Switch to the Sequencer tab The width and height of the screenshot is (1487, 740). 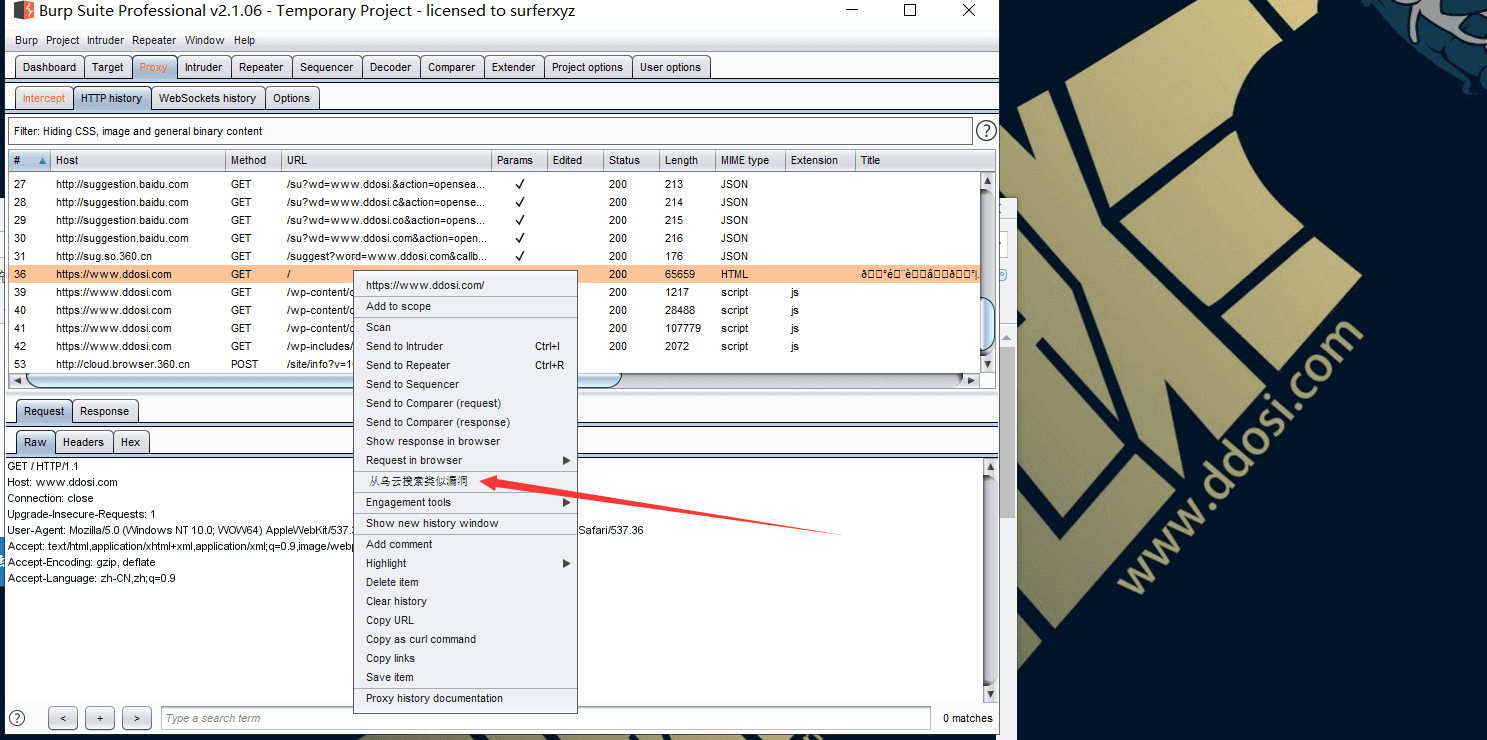click(x=326, y=67)
